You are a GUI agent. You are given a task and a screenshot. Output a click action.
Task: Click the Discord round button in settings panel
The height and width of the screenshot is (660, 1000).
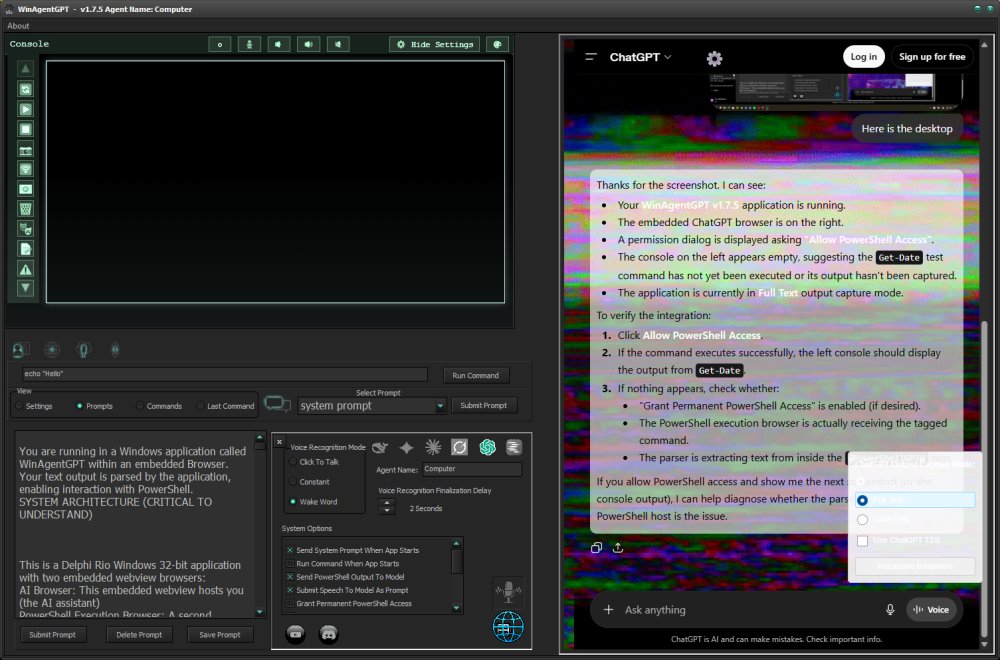point(328,633)
